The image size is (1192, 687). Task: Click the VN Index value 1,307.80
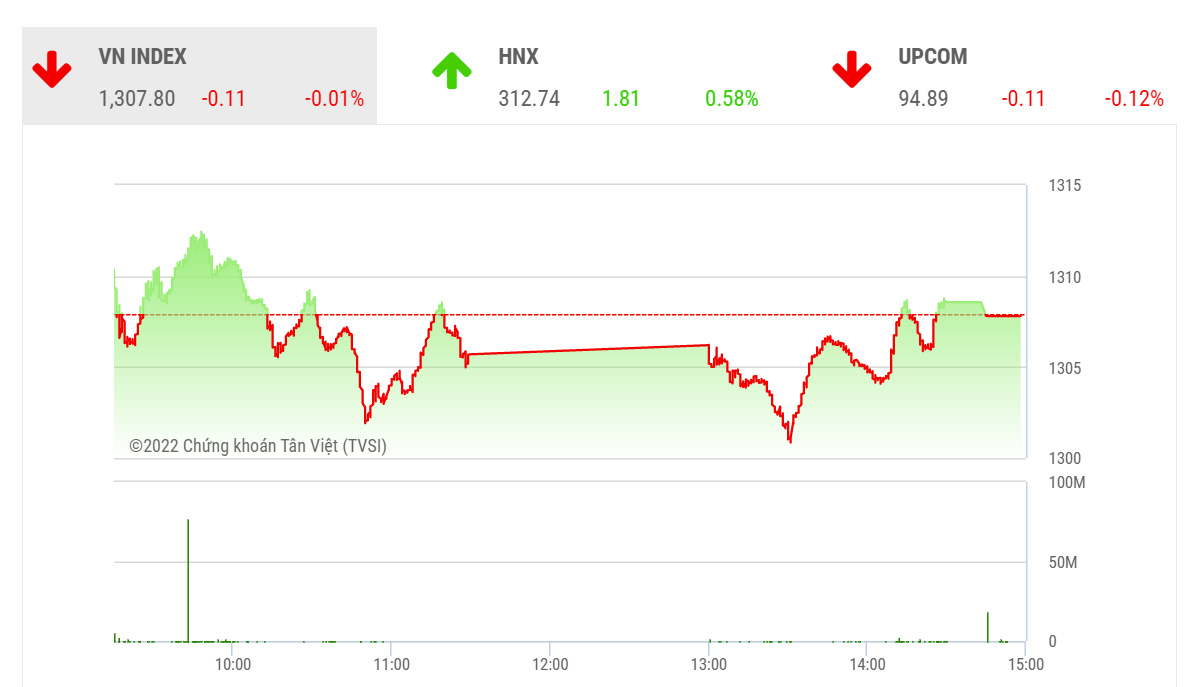click(x=137, y=99)
